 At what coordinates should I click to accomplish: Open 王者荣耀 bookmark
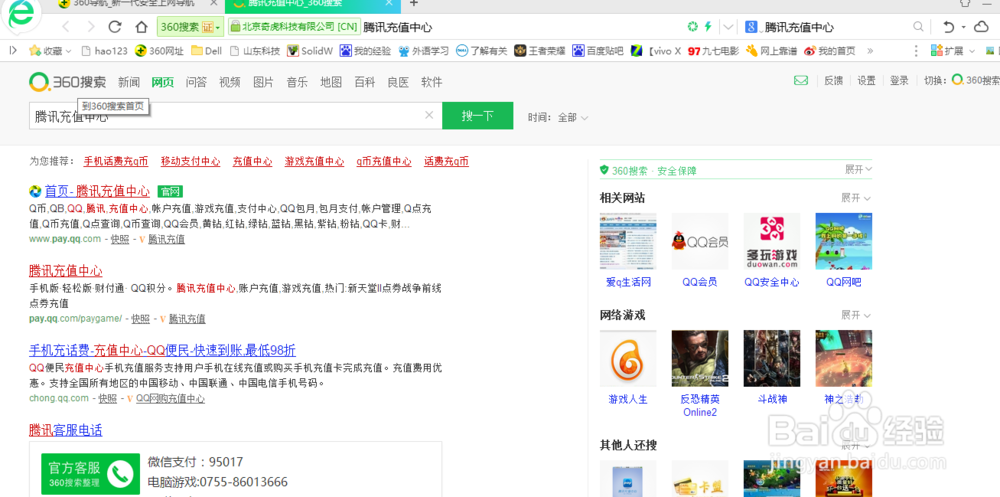540,50
